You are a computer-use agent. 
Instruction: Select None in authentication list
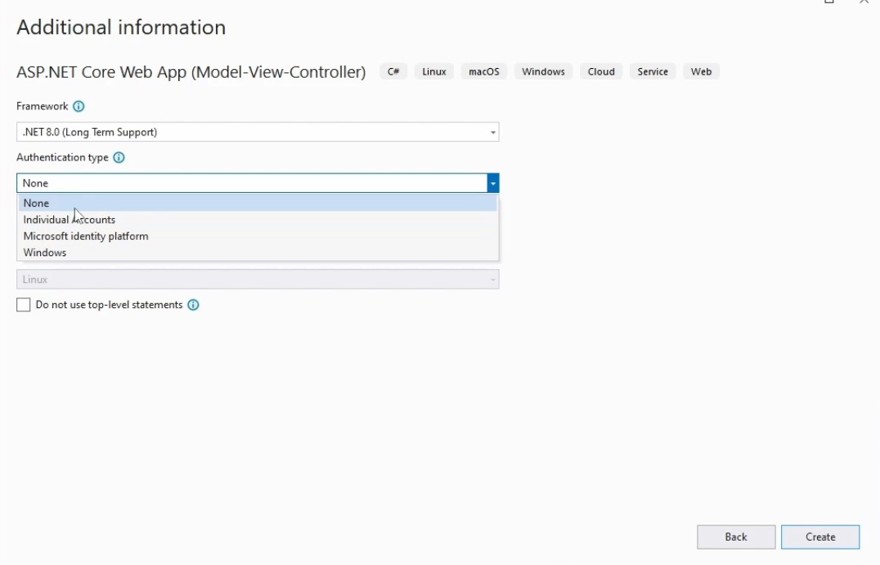tap(258, 203)
